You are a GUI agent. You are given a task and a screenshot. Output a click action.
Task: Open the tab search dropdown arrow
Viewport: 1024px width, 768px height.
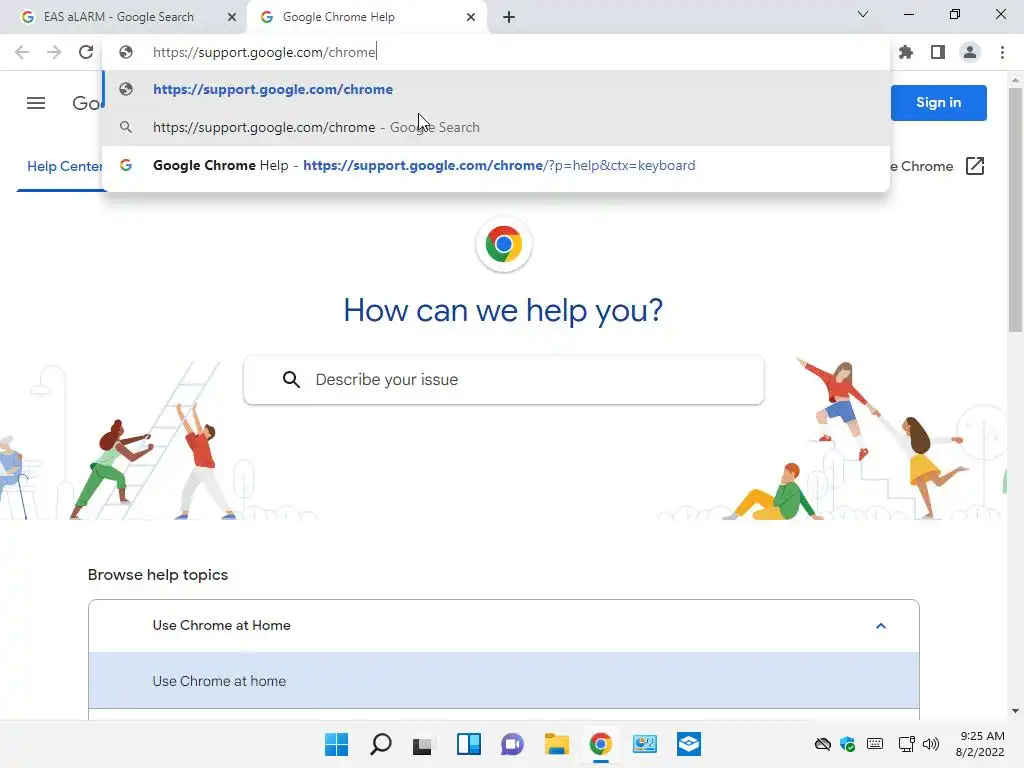click(x=863, y=14)
